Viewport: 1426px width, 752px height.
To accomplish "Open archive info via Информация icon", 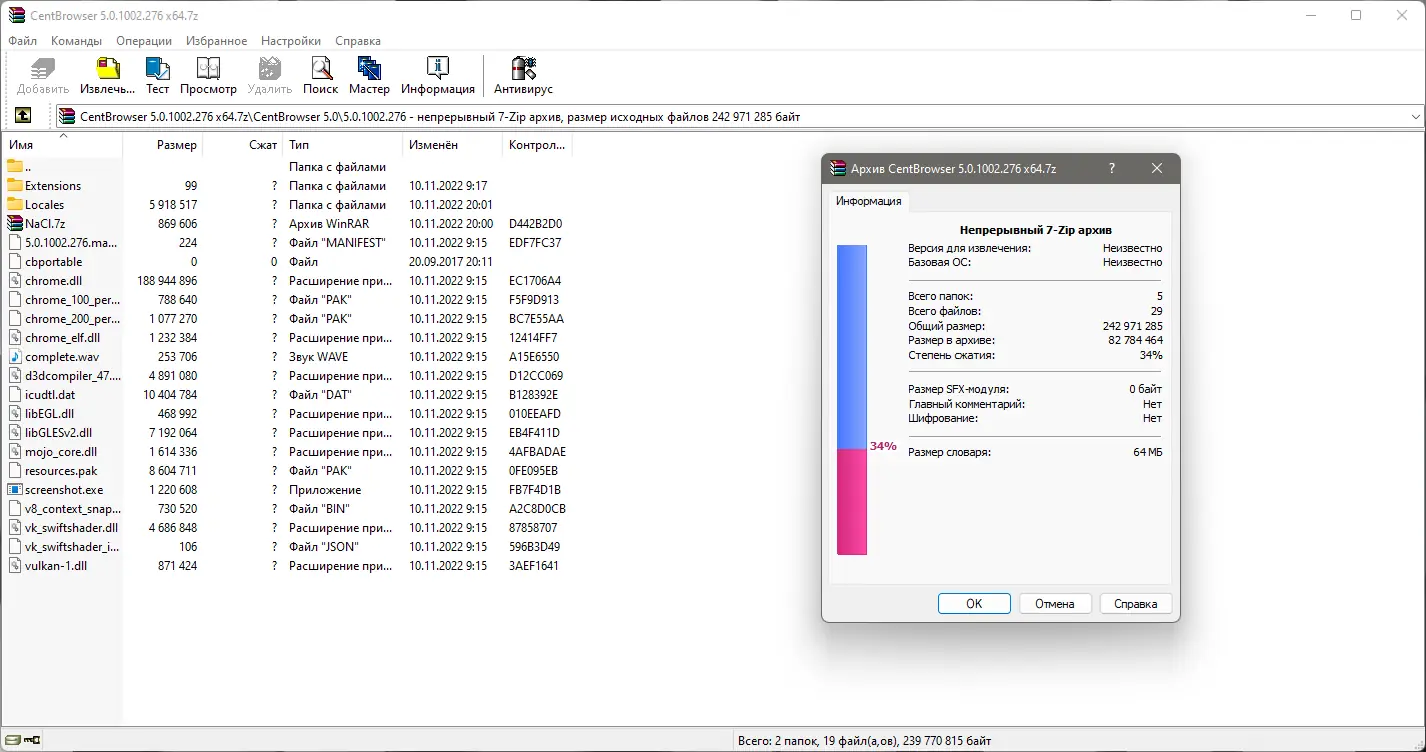I will point(437,70).
